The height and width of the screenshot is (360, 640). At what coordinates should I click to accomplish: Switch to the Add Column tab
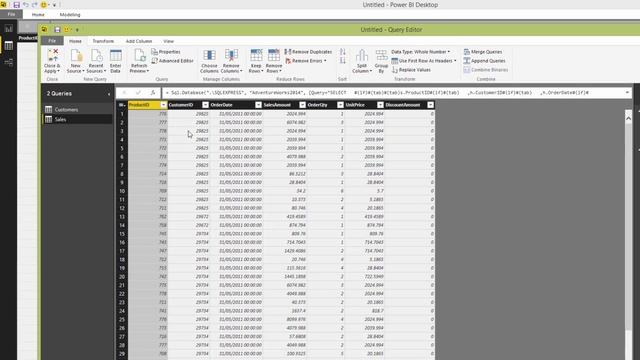[139, 41]
